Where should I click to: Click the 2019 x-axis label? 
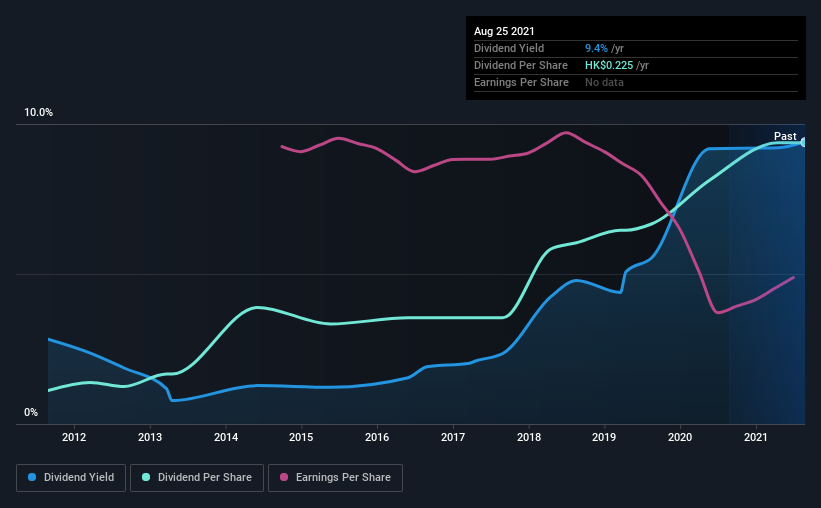[x=604, y=437]
